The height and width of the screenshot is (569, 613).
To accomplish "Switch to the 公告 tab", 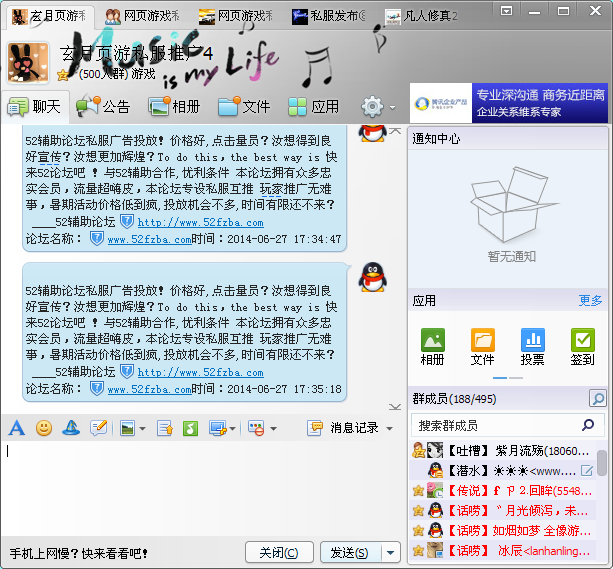I will coord(103,106).
